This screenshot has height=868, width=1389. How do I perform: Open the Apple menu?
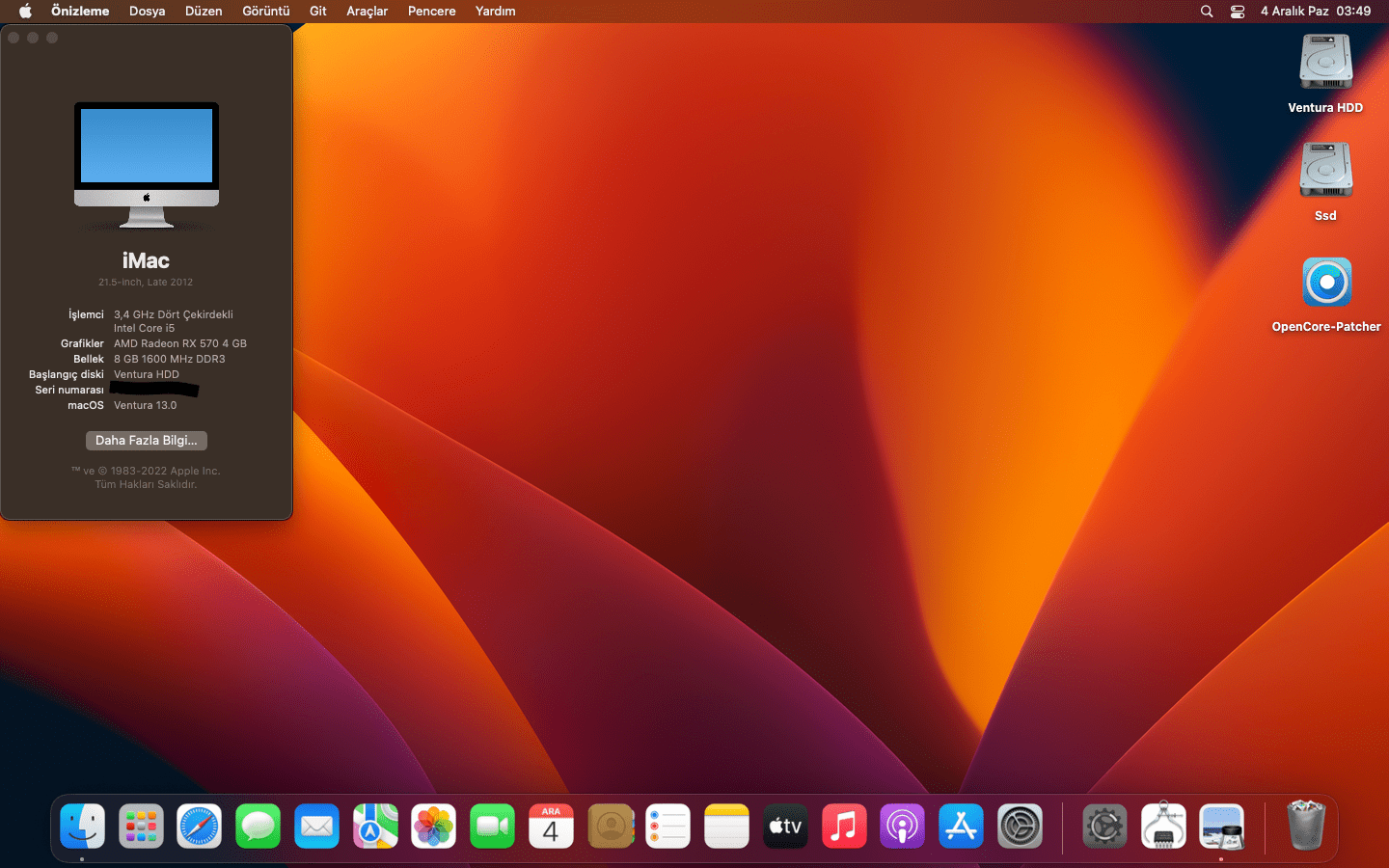click(x=25, y=12)
